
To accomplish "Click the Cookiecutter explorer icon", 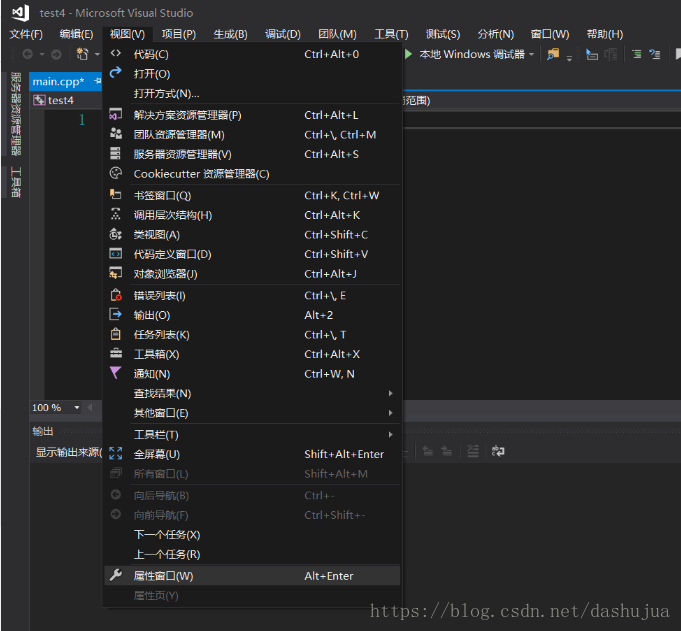I will 116,173.
